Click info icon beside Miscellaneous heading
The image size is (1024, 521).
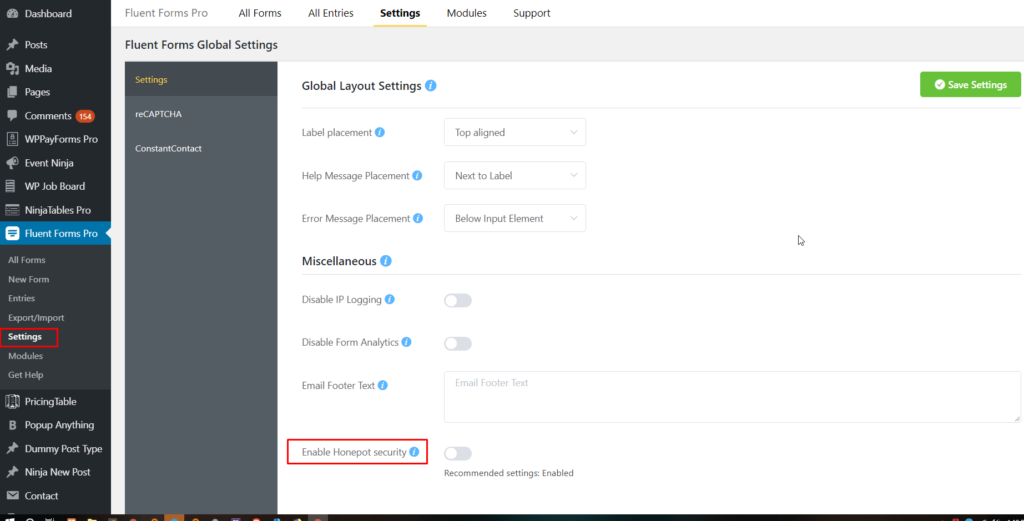pyautogui.click(x=386, y=261)
